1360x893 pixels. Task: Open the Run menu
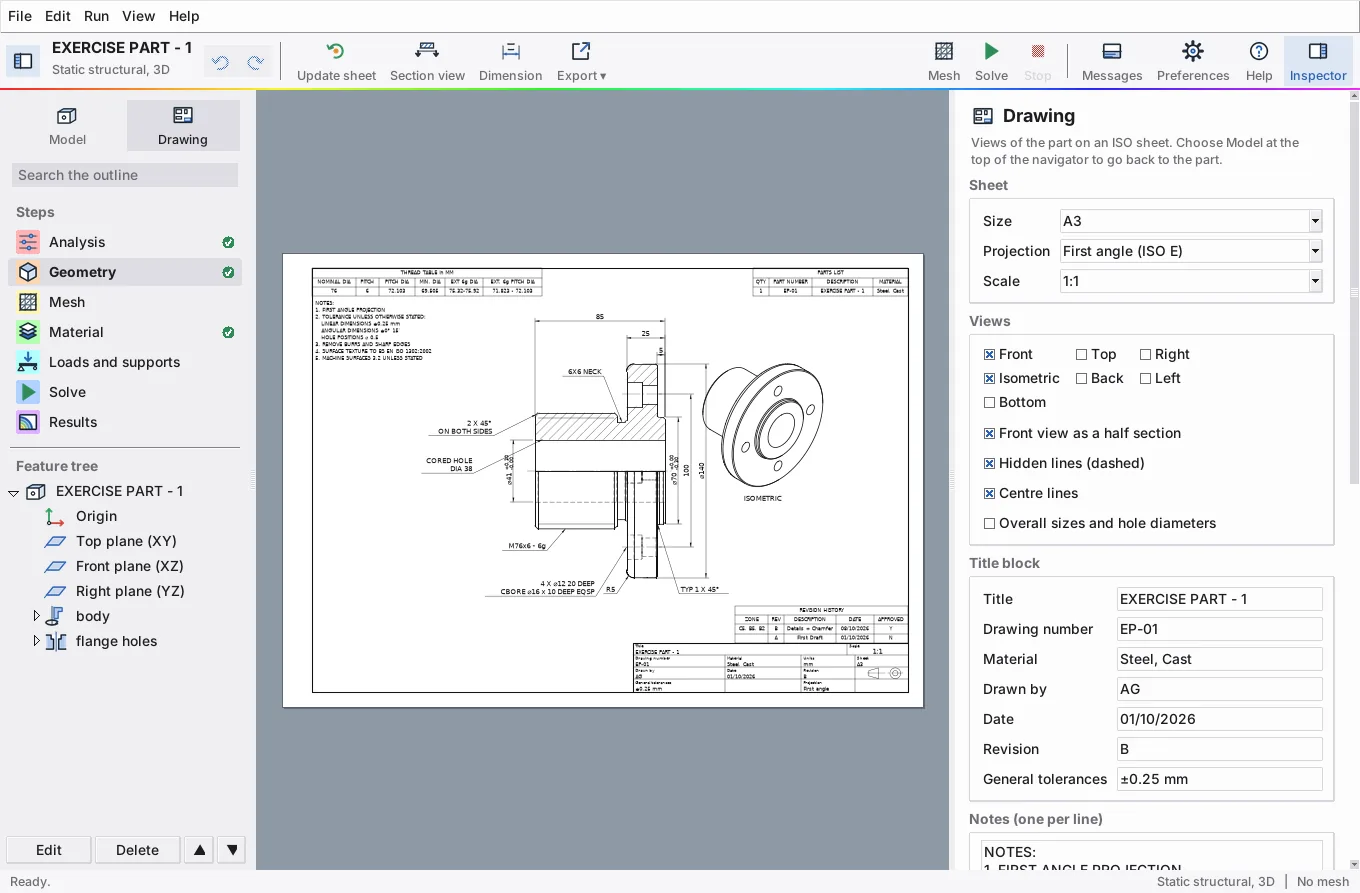[x=96, y=16]
